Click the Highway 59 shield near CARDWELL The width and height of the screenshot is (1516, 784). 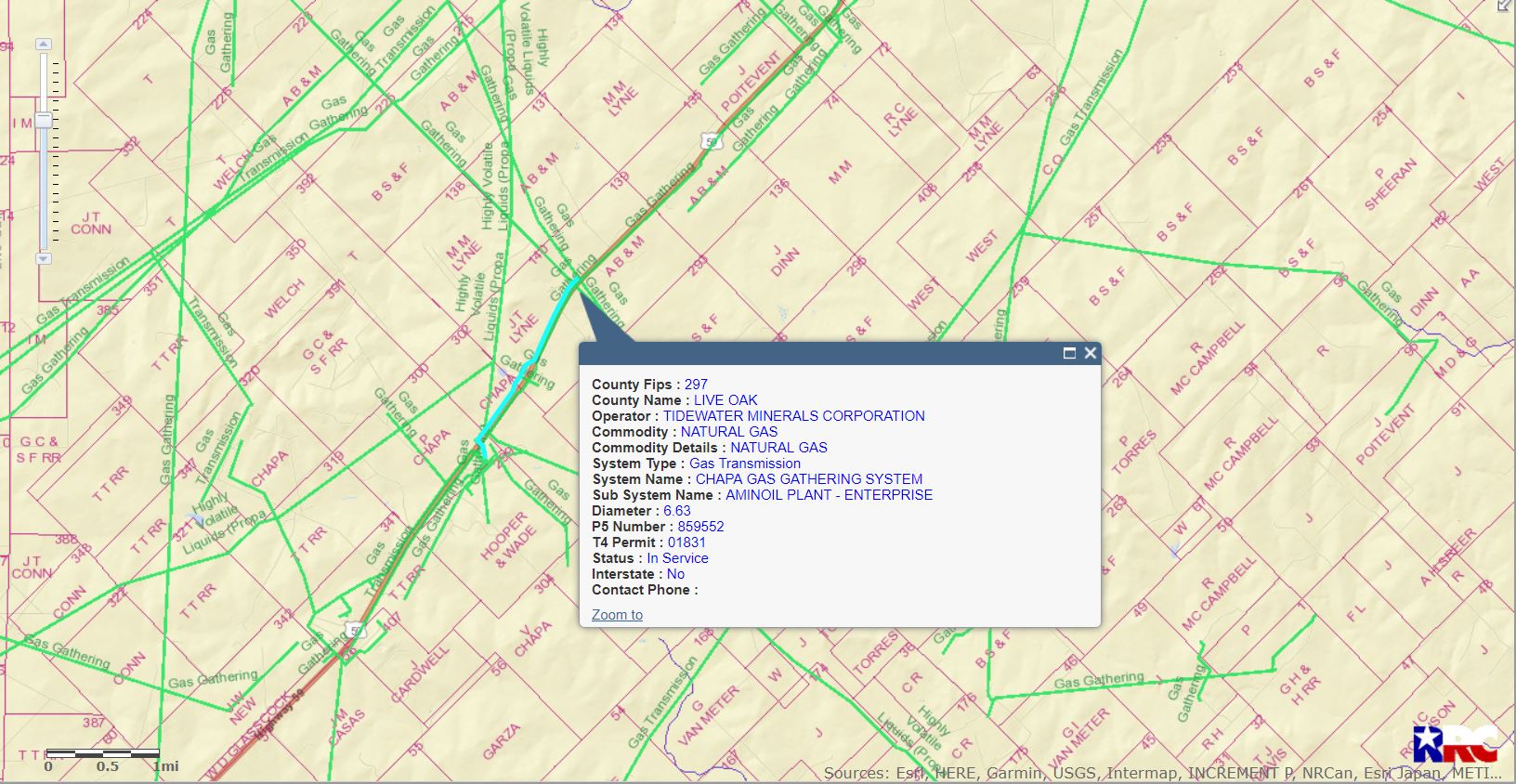click(x=356, y=632)
